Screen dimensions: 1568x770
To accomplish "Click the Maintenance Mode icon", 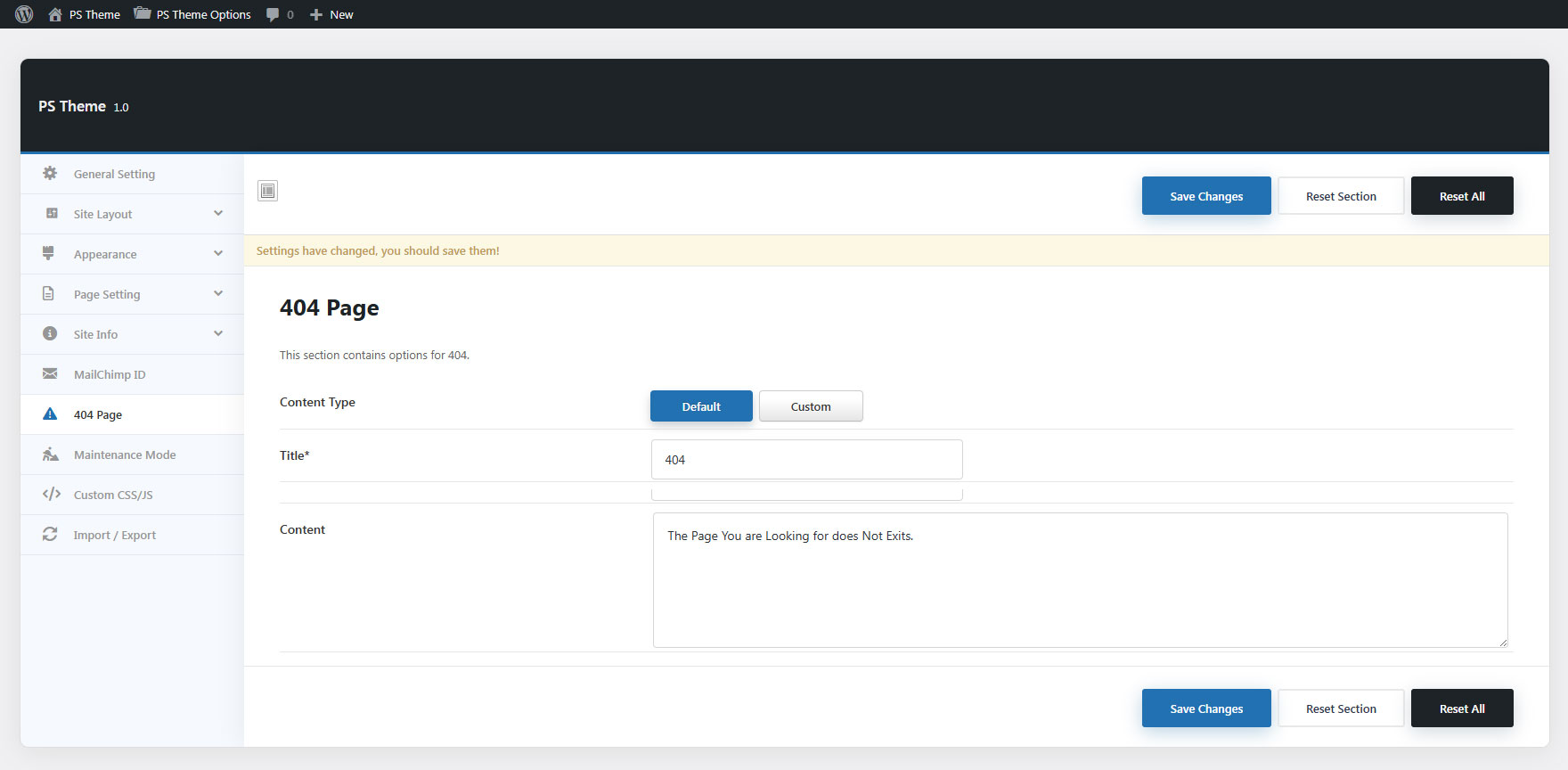I will click(50, 455).
